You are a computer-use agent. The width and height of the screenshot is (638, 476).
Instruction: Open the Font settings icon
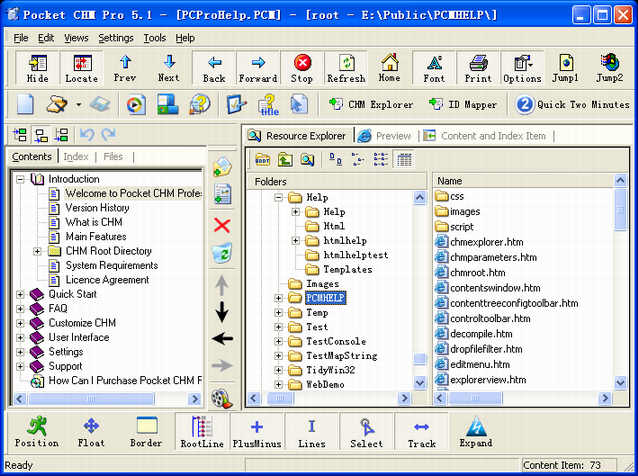coord(434,68)
